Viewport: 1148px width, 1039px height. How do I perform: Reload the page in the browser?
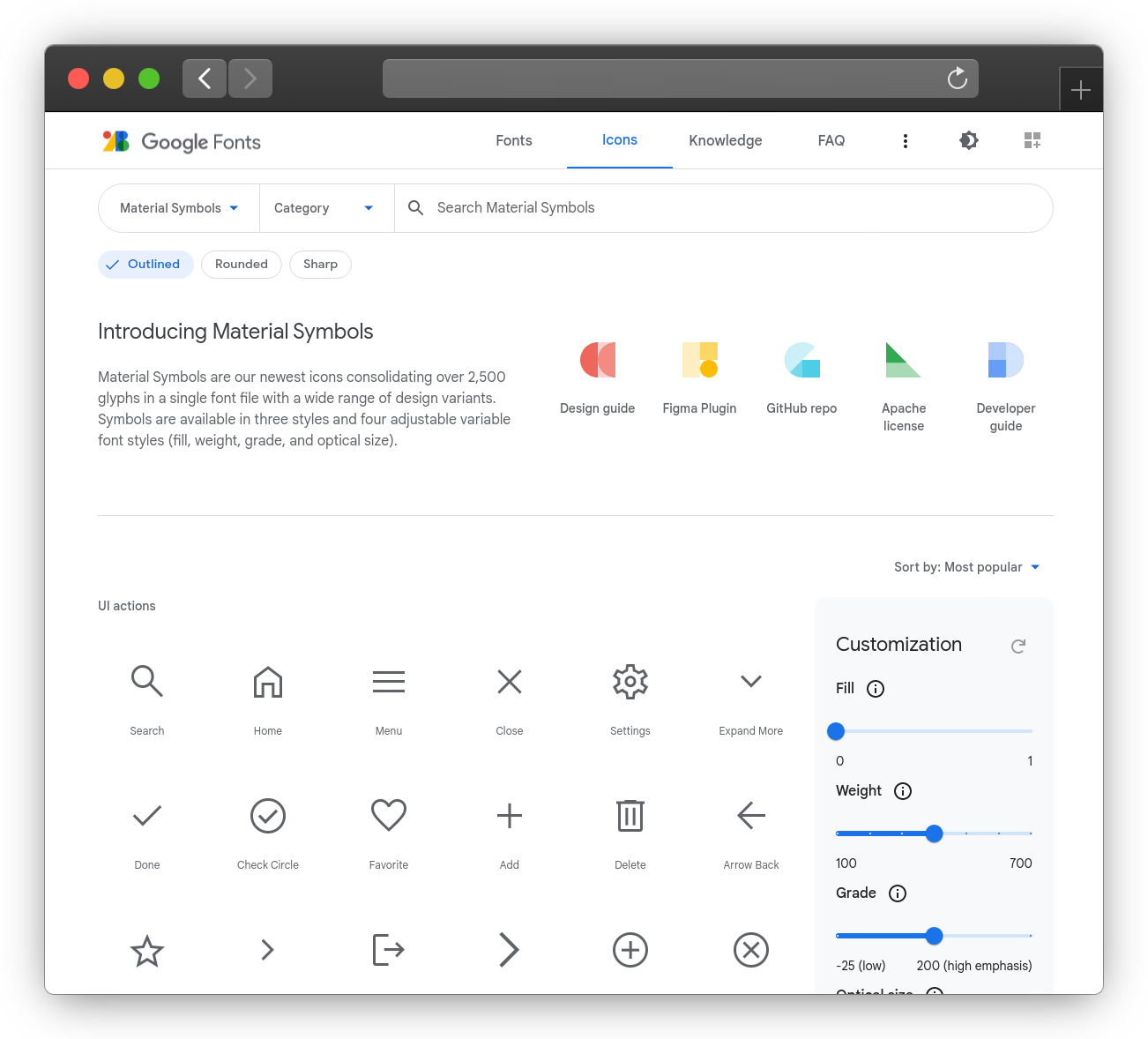(x=958, y=78)
